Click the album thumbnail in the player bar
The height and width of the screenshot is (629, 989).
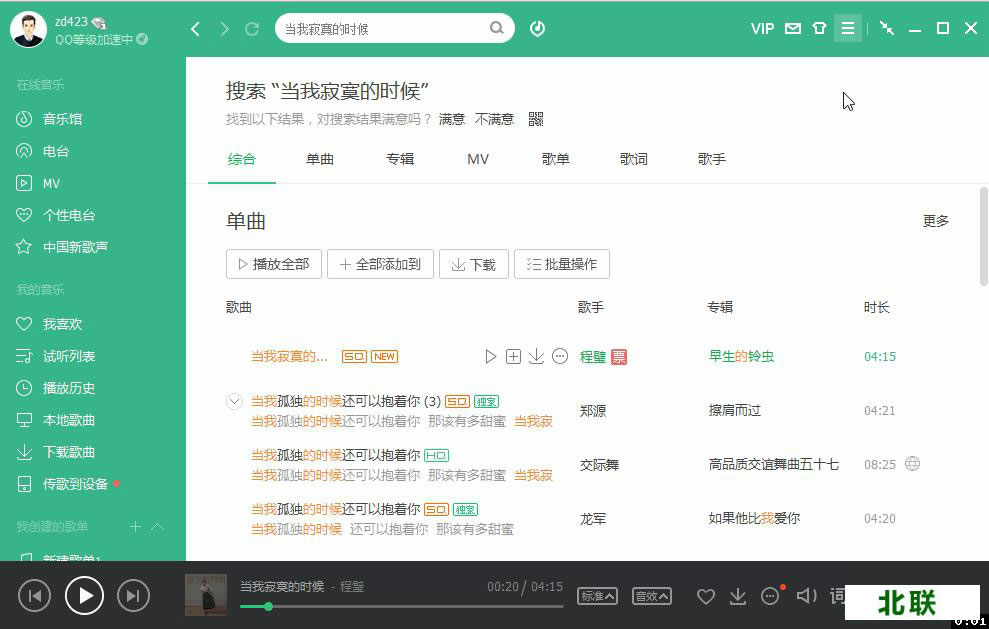[205, 595]
